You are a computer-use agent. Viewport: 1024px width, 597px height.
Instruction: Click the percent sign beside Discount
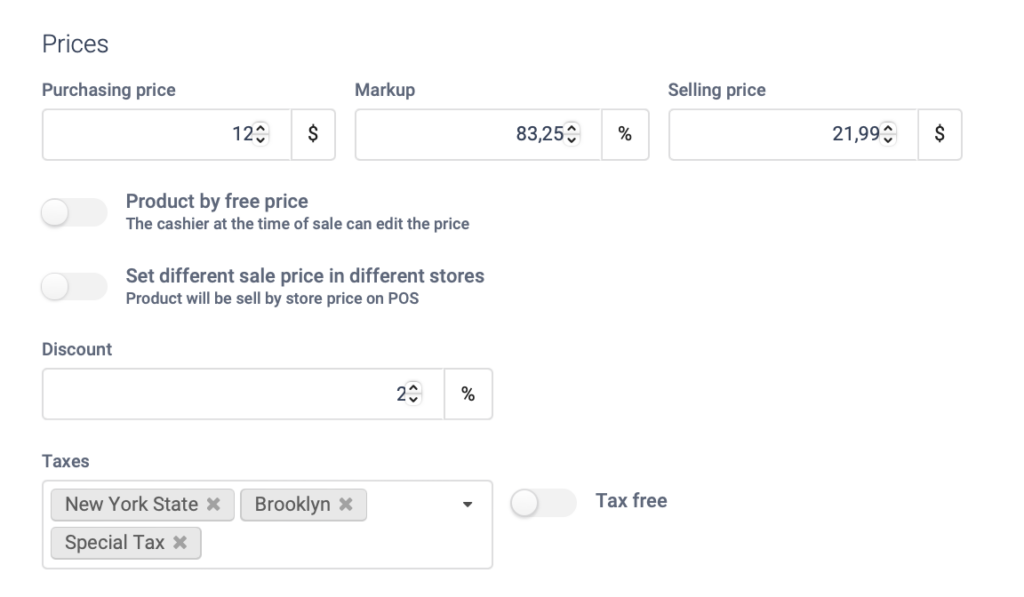(468, 394)
